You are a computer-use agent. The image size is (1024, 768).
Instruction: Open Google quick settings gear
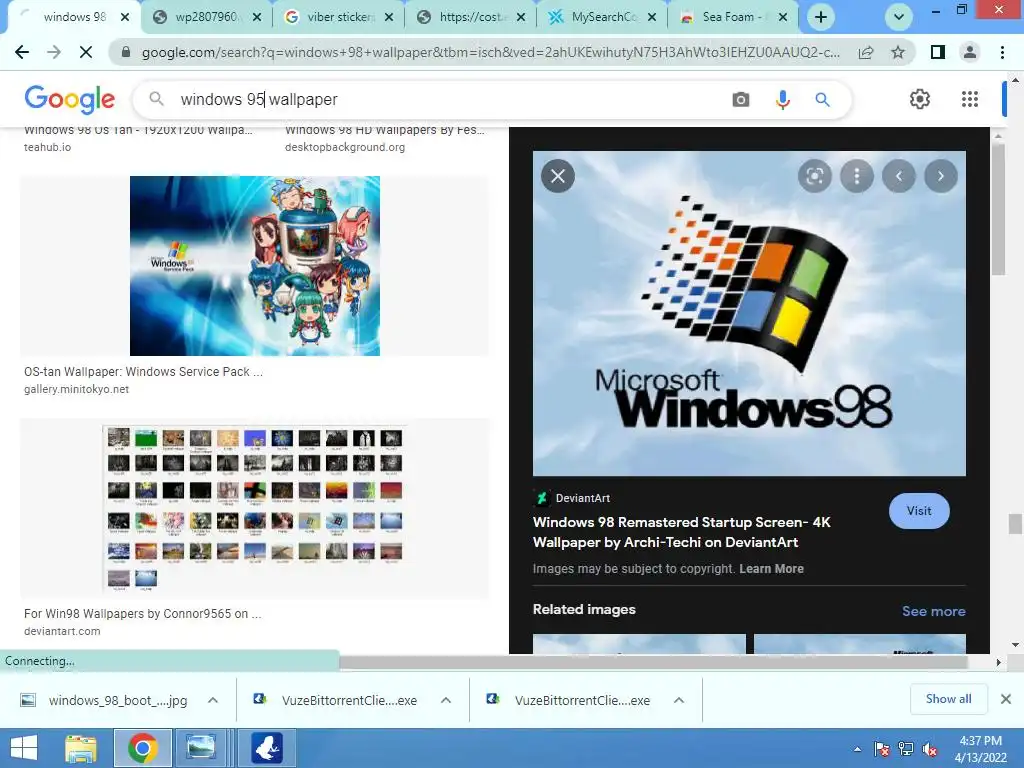(920, 99)
